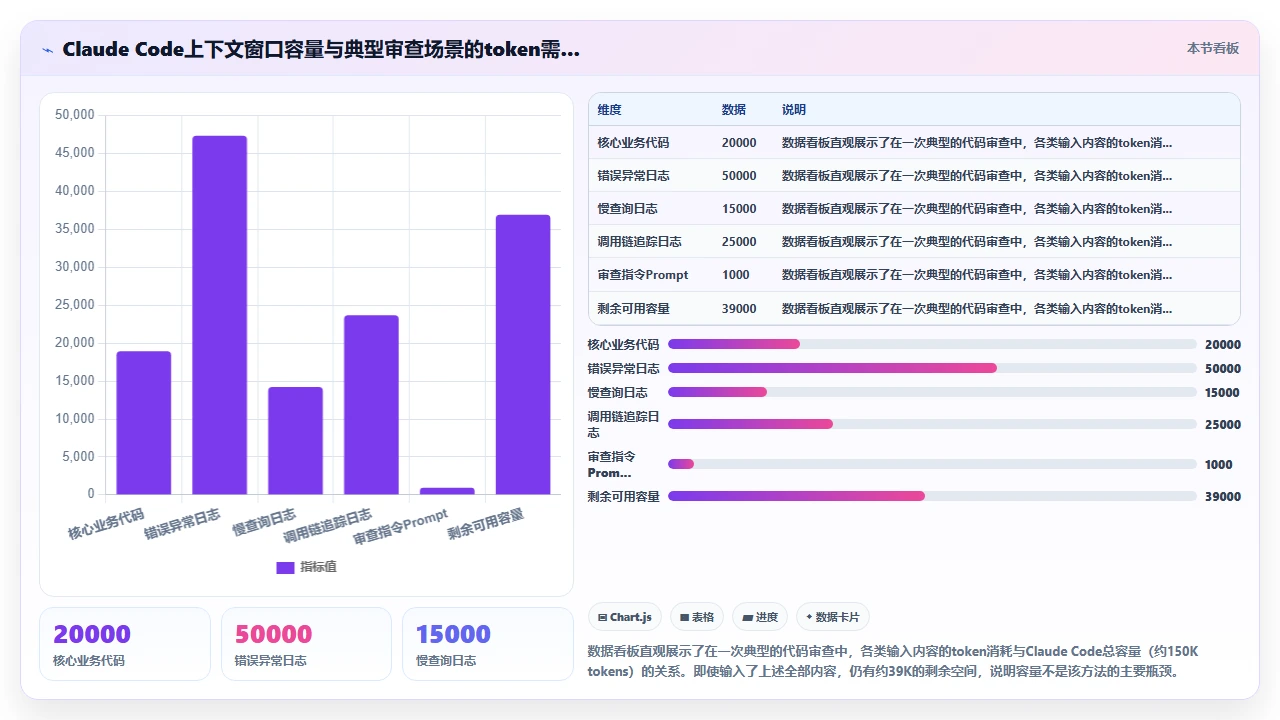Click the 剩余可用容量 x-axis label
This screenshot has height=720, width=1280.
tap(486, 524)
